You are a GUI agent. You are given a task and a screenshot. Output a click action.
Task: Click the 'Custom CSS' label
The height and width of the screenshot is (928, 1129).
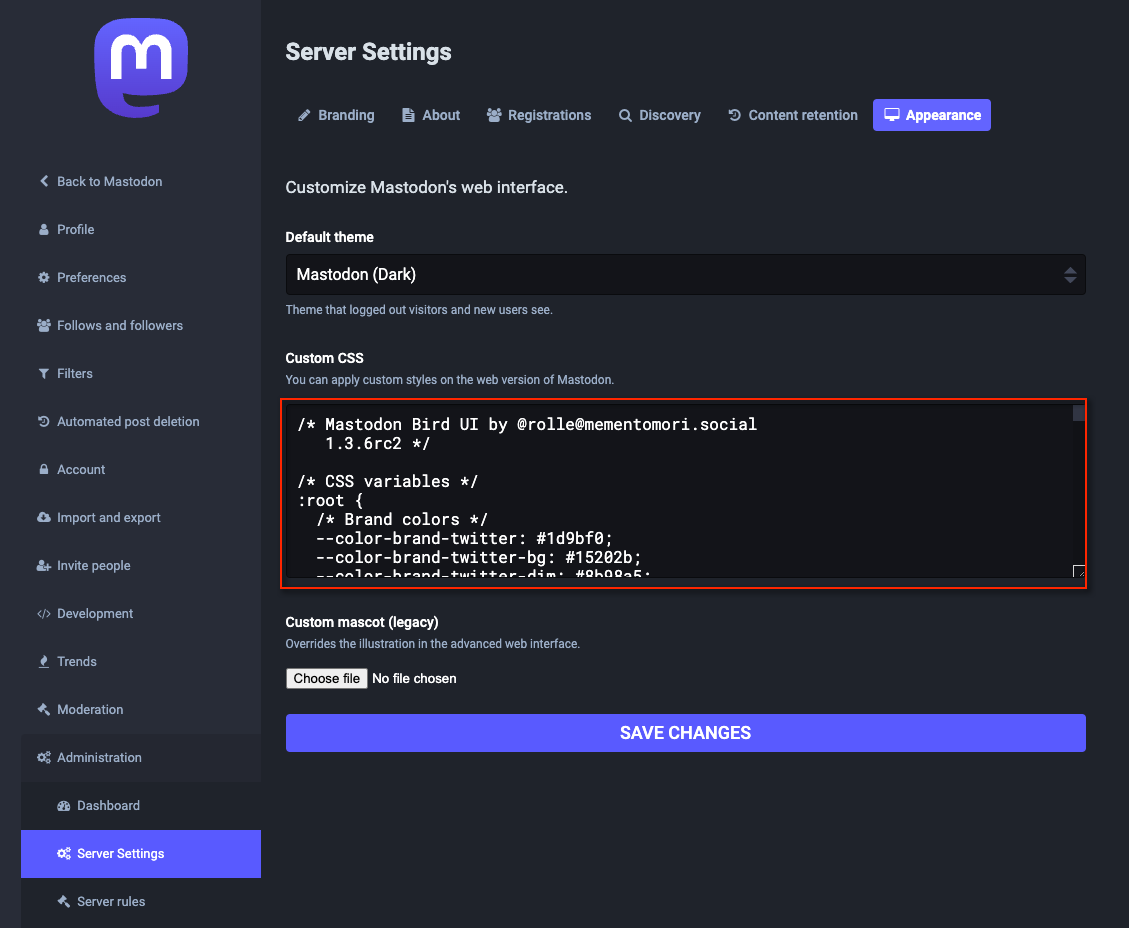click(x=325, y=358)
